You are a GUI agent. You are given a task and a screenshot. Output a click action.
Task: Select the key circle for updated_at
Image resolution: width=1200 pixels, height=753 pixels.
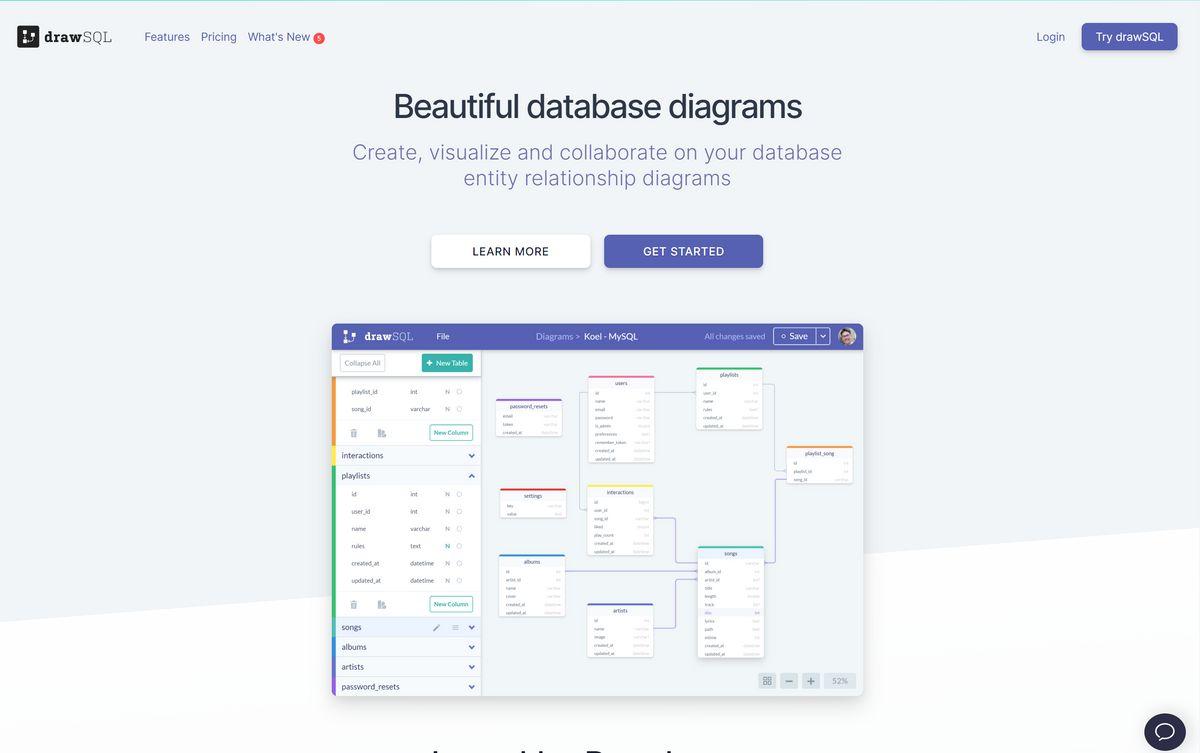459,580
